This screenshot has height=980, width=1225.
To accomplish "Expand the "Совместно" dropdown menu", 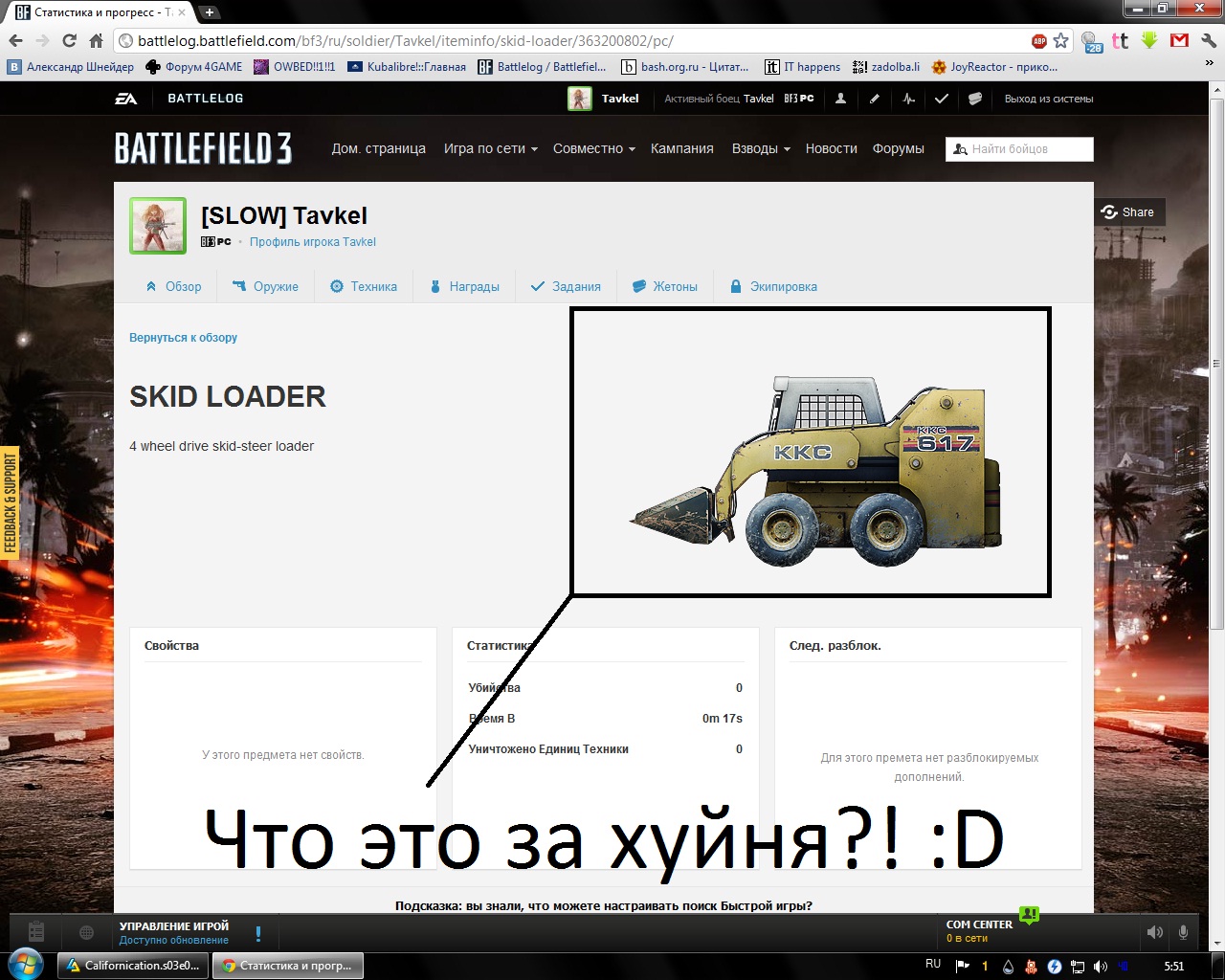I will pyautogui.click(x=593, y=148).
